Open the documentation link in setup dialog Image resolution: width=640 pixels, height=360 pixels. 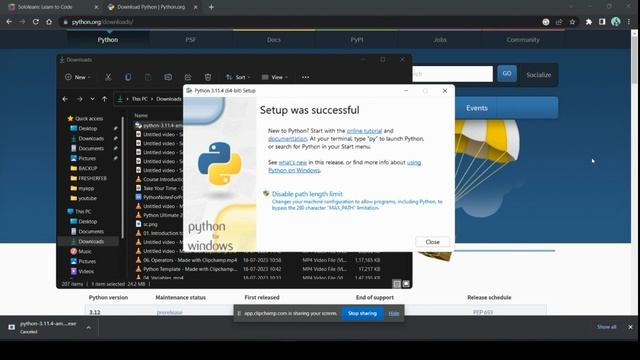coord(287,139)
